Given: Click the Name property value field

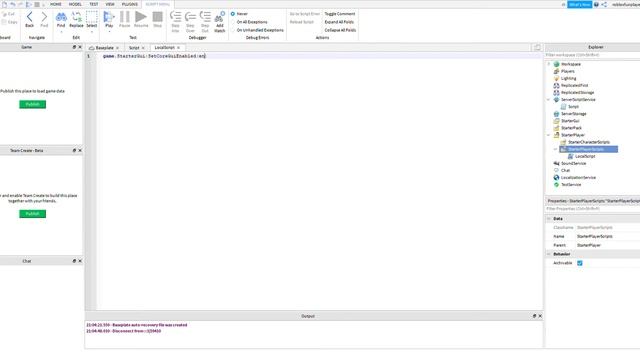Looking at the screenshot, I should [608, 236].
